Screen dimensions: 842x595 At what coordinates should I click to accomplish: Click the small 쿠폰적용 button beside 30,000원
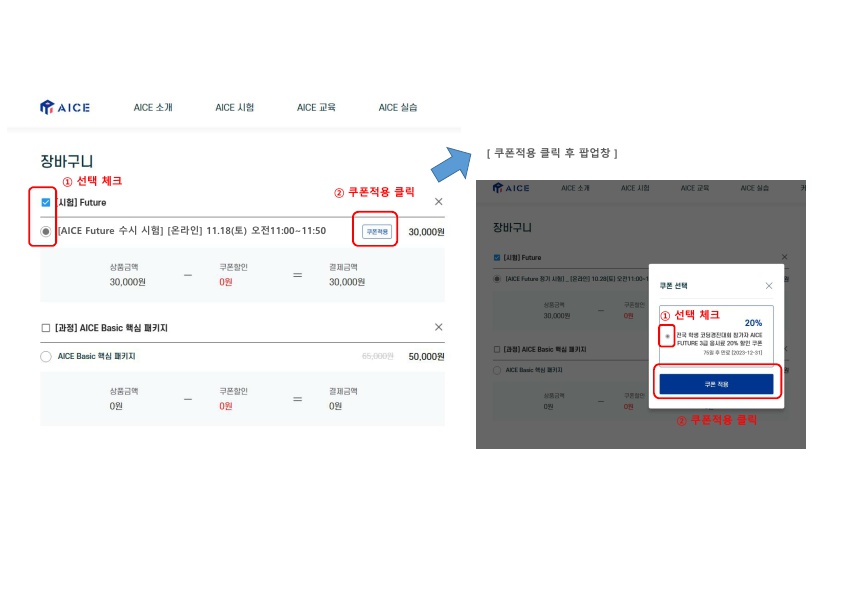[377, 231]
